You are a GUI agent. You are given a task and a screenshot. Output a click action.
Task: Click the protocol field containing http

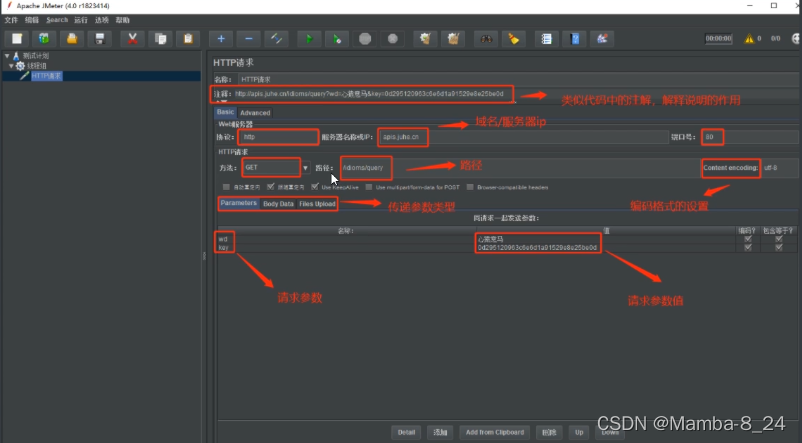[x=279, y=137]
